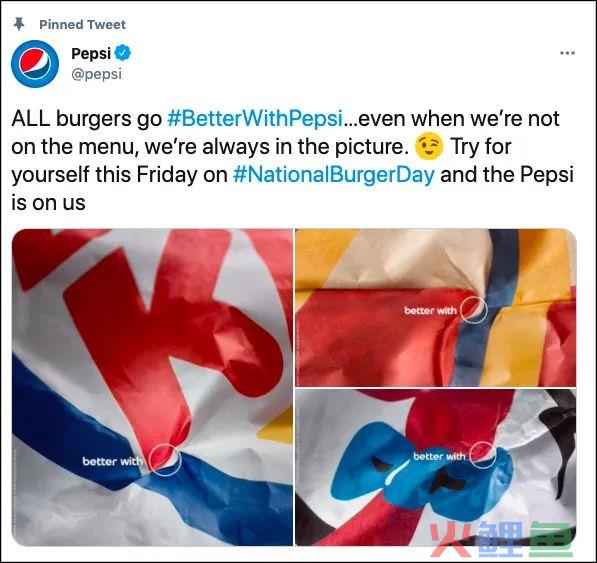
Task: Click the winking face emoji in tweet
Action: tap(429, 147)
